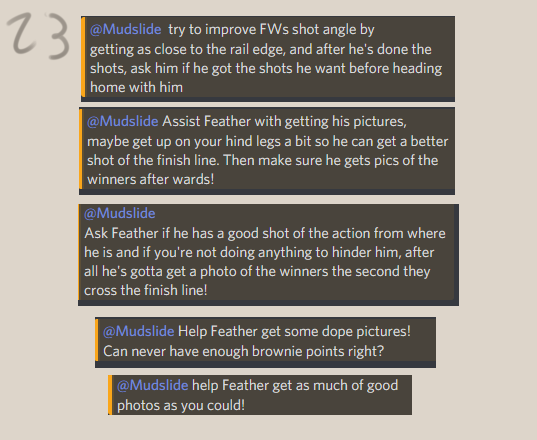Viewport: 537px width, 440px height.
Task: Click the orange bar beside the 'Assist Feather' message
Action: pyautogui.click(x=81, y=149)
